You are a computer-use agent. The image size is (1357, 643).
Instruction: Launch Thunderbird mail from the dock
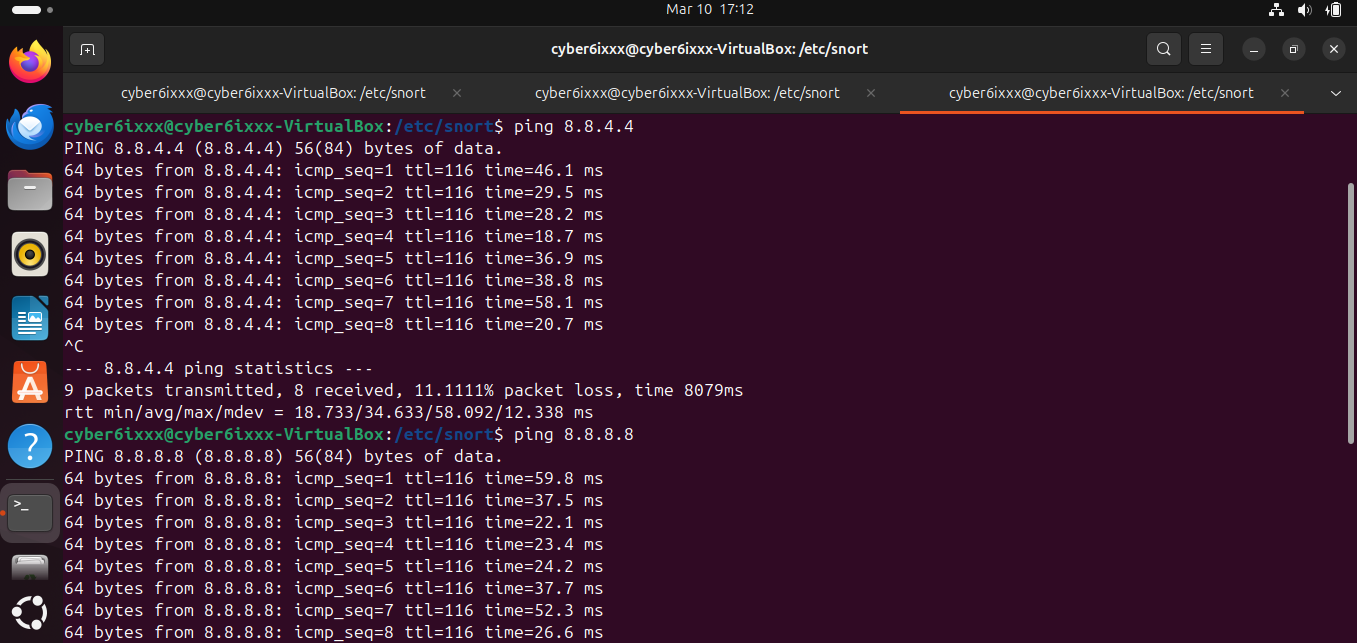click(x=30, y=126)
